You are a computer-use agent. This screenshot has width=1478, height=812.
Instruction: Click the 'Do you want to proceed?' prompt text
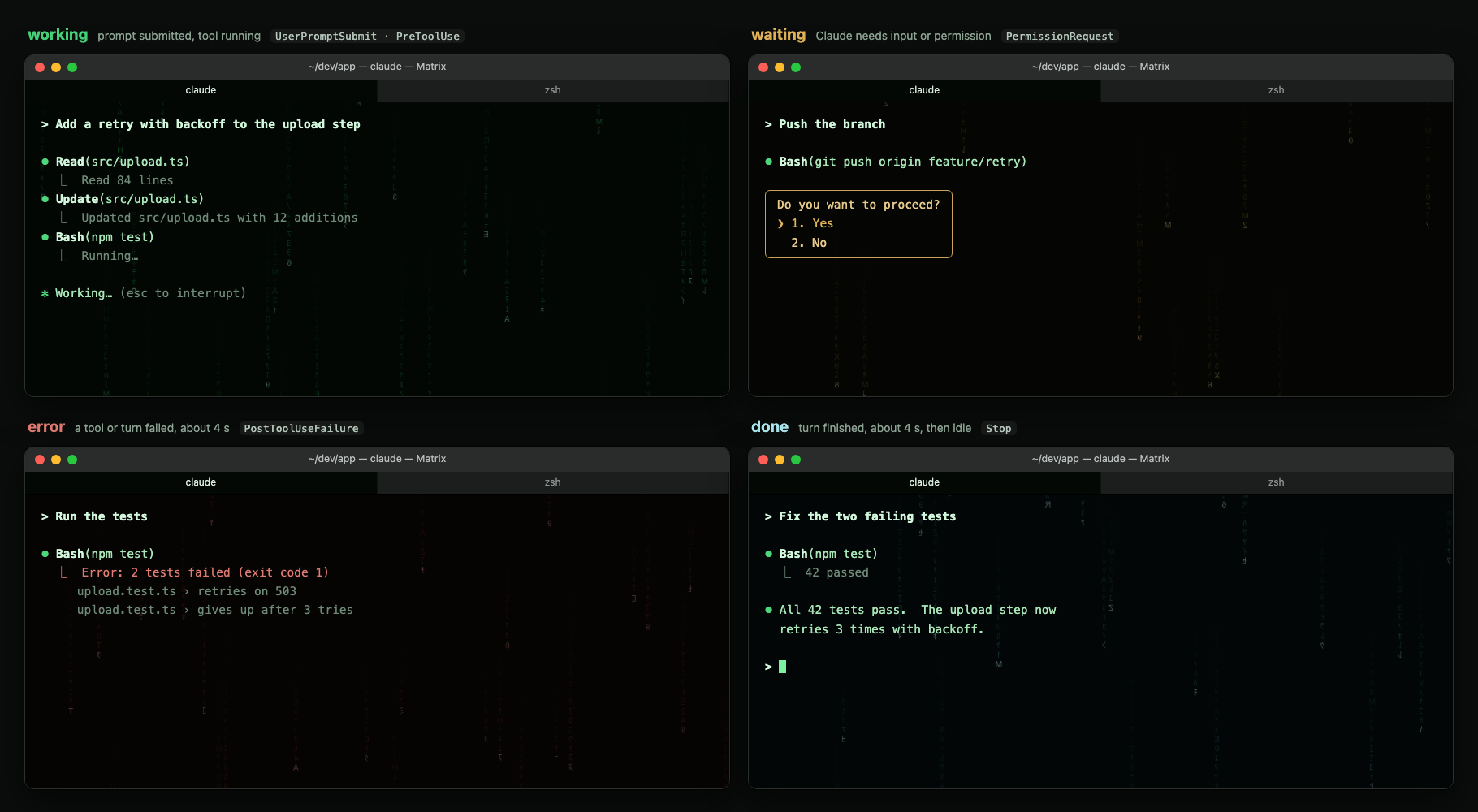(x=858, y=205)
